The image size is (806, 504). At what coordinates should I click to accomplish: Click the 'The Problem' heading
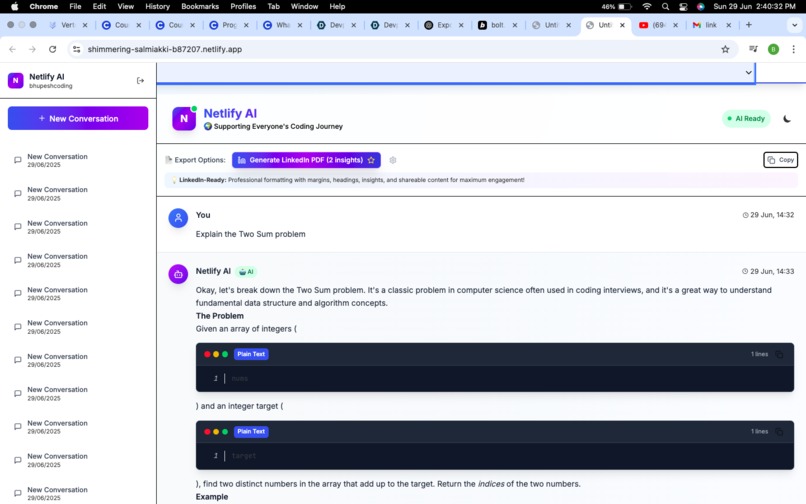[x=219, y=316]
